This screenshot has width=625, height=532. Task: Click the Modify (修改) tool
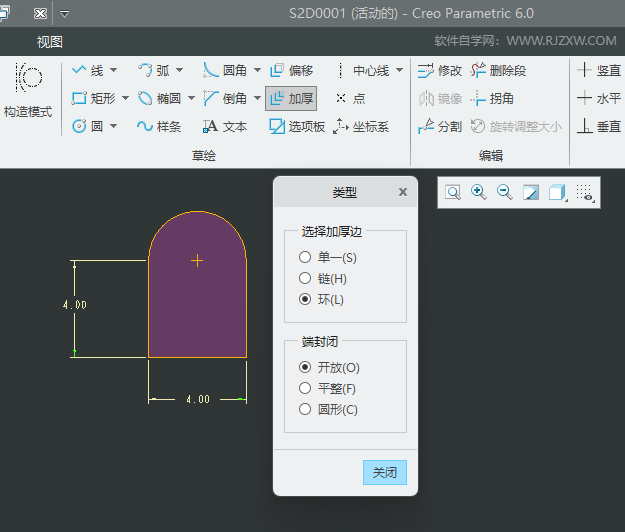tap(440, 71)
